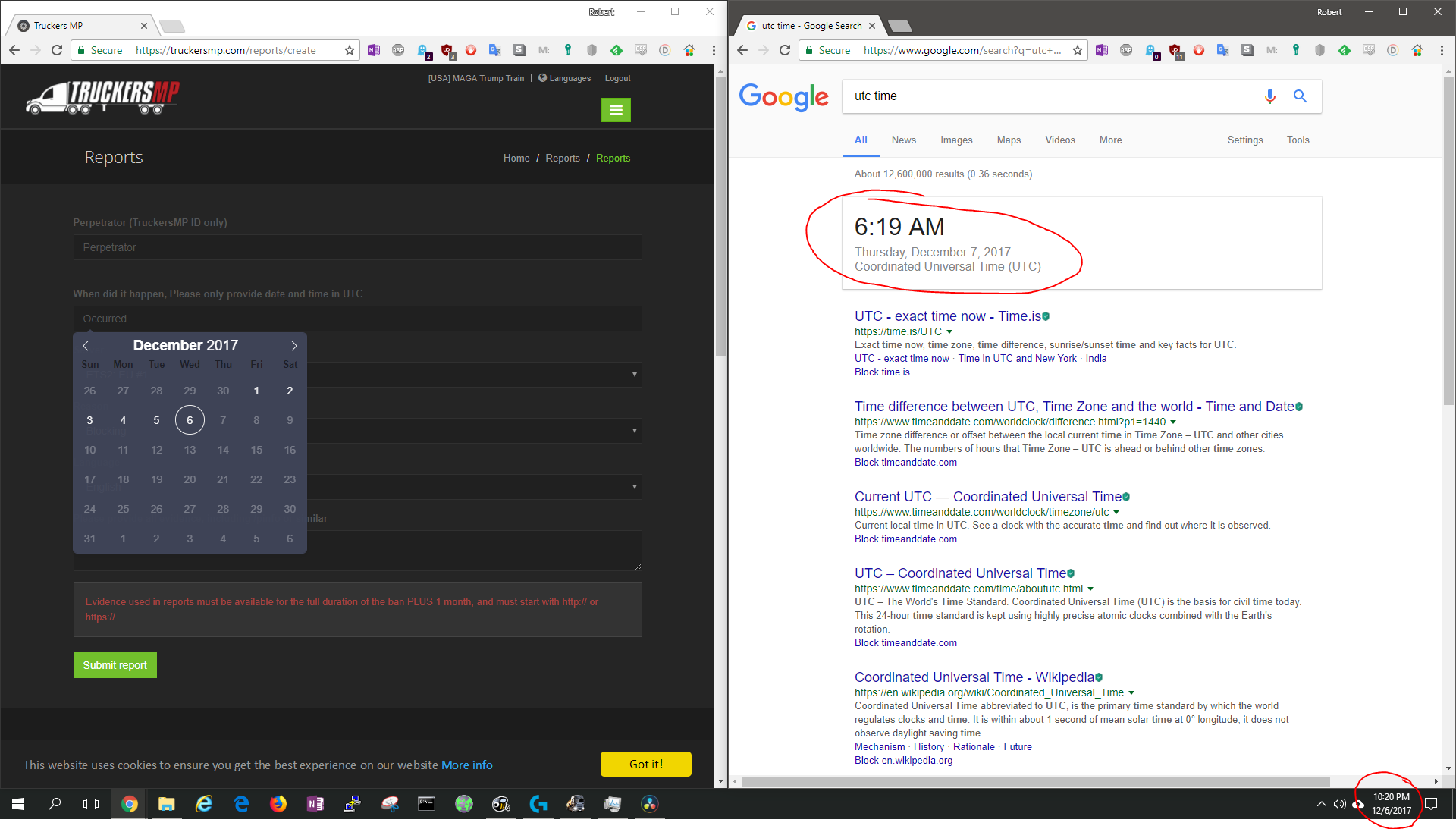Viewport: 1456px width, 829px height.
Task: Switch to the Images search tab
Action: click(x=955, y=140)
